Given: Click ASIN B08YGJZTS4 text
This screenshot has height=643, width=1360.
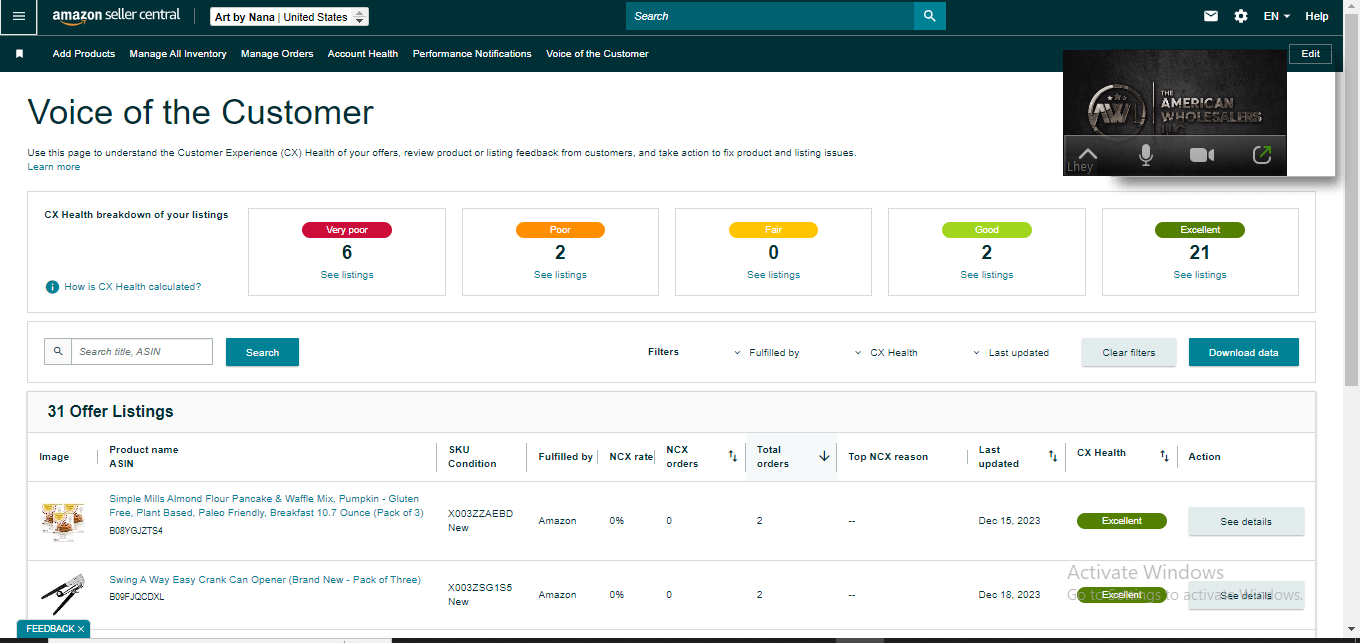Looking at the screenshot, I should [136, 531].
